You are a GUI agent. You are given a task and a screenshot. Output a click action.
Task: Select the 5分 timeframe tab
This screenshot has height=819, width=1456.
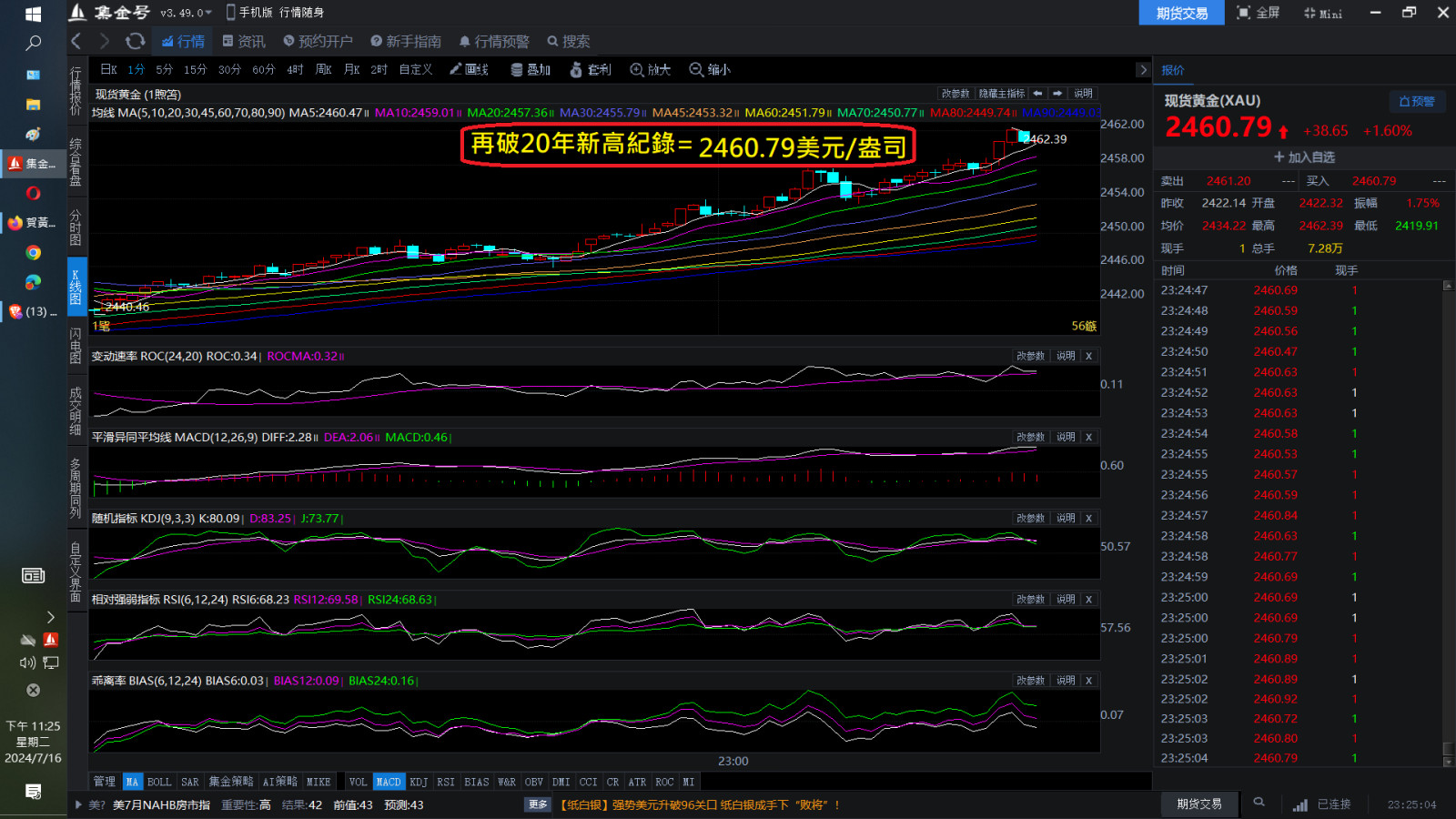[x=164, y=69]
